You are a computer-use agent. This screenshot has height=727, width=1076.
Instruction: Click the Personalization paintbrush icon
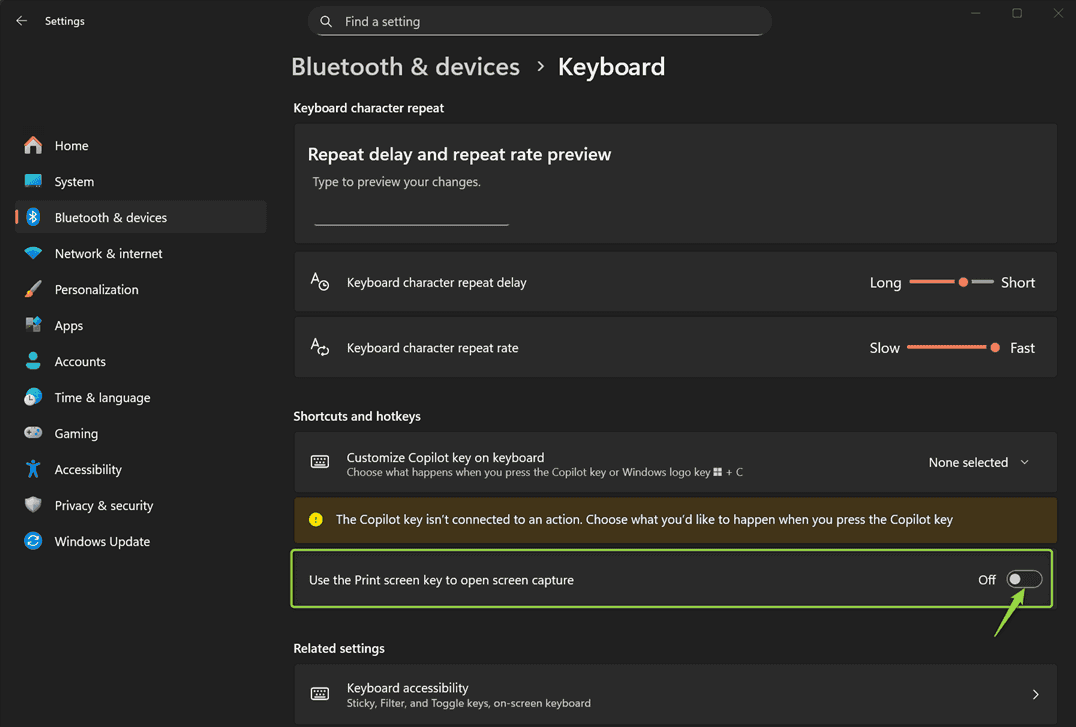(x=33, y=290)
